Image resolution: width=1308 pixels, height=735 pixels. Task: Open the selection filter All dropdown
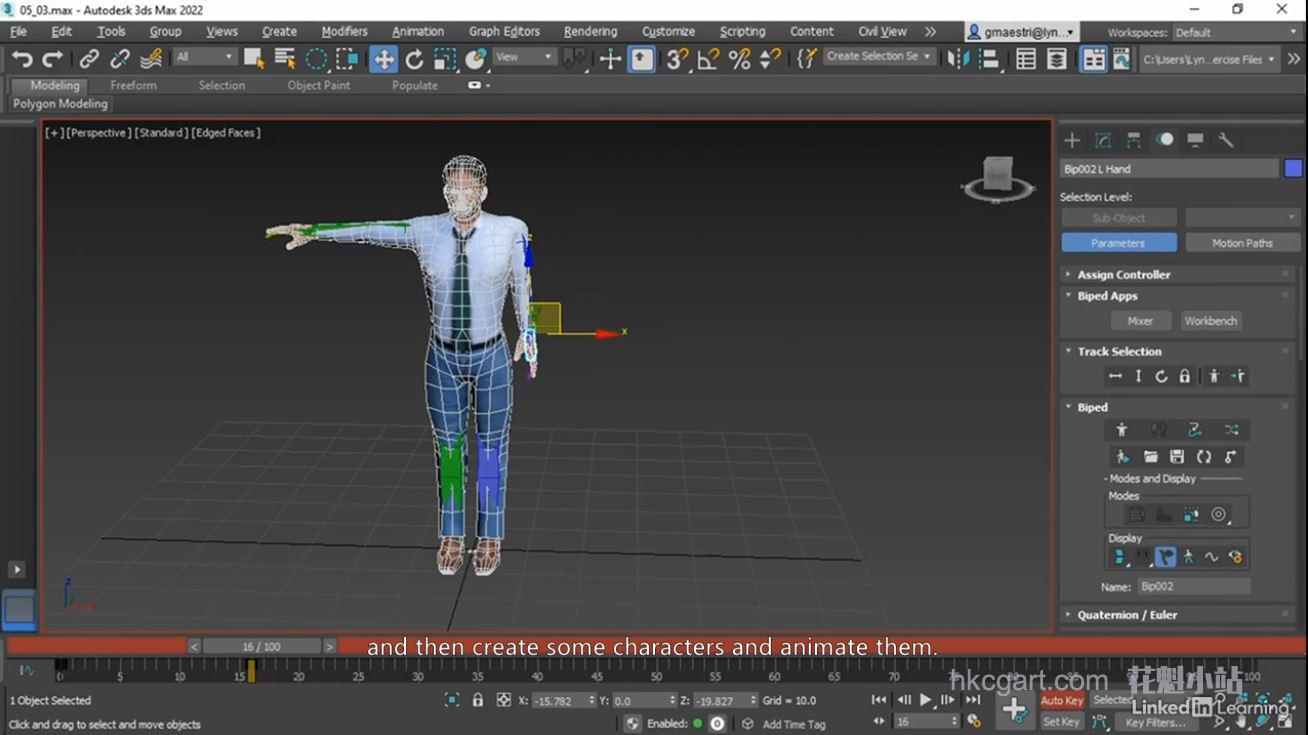[x=205, y=57]
